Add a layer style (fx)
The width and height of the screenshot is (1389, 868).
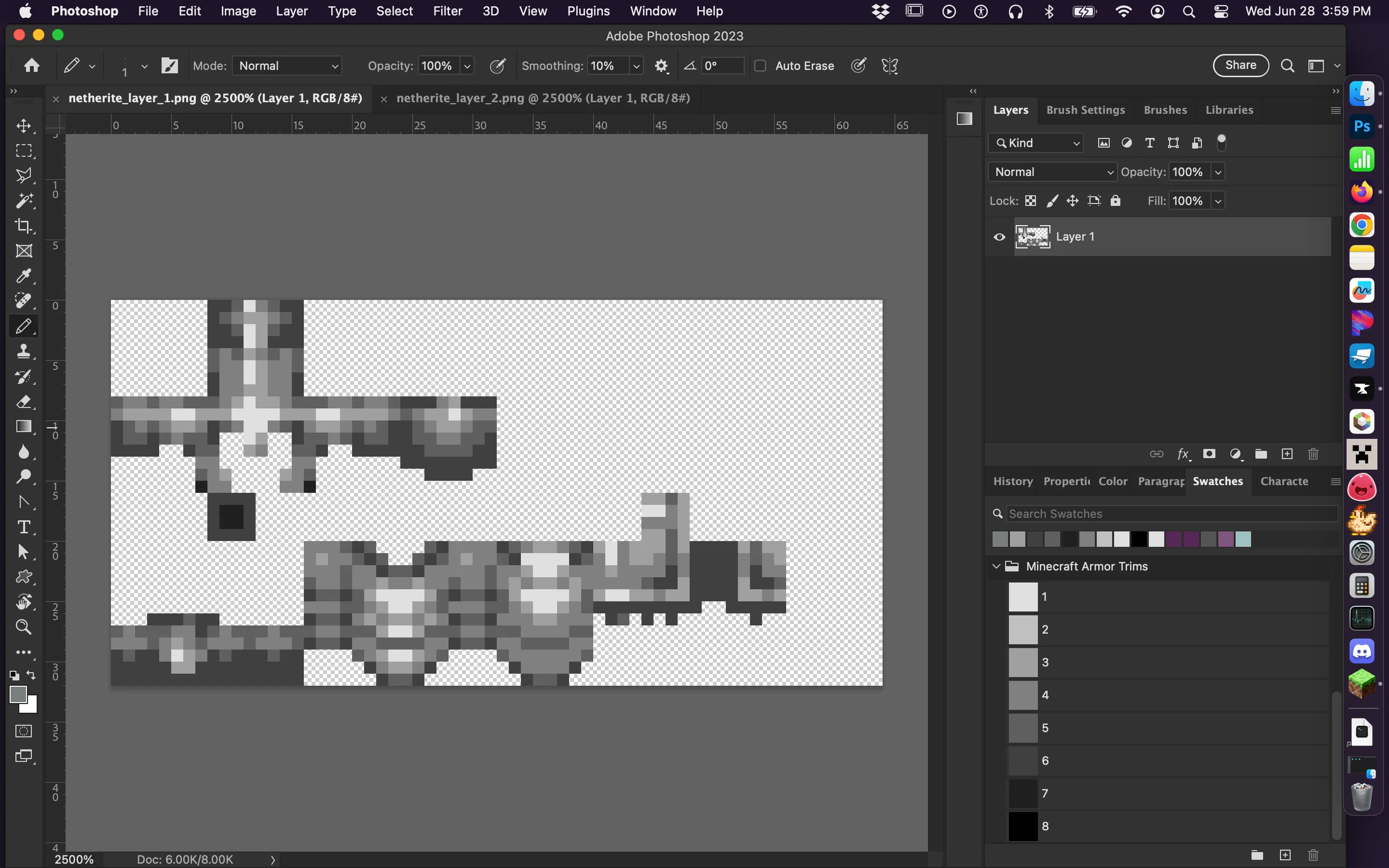1184,454
